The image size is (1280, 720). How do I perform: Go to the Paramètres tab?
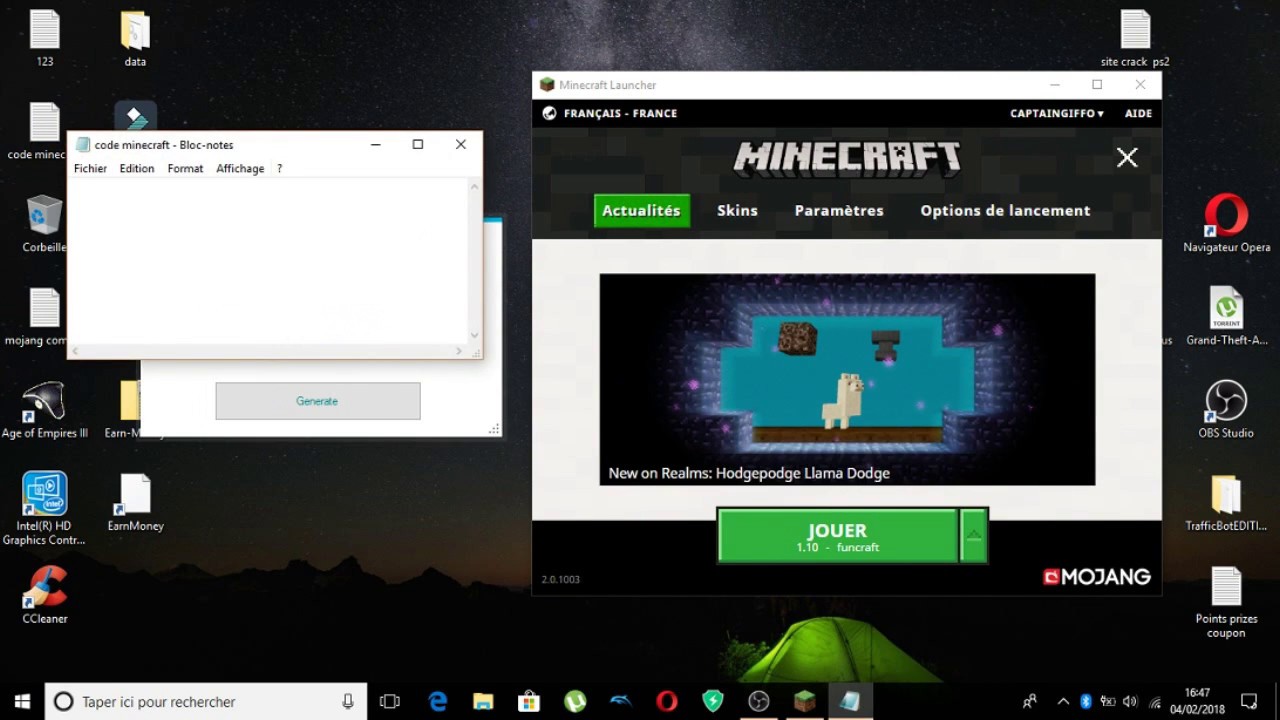point(839,211)
